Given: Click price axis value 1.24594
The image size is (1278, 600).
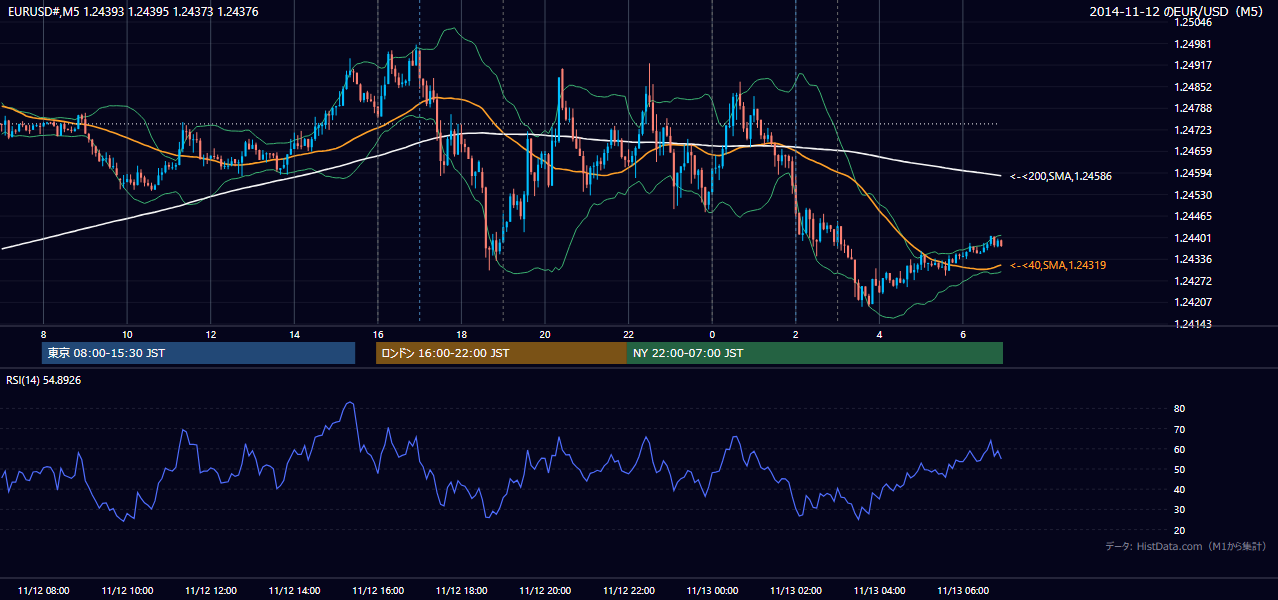Looking at the screenshot, I should (1192, 173).
